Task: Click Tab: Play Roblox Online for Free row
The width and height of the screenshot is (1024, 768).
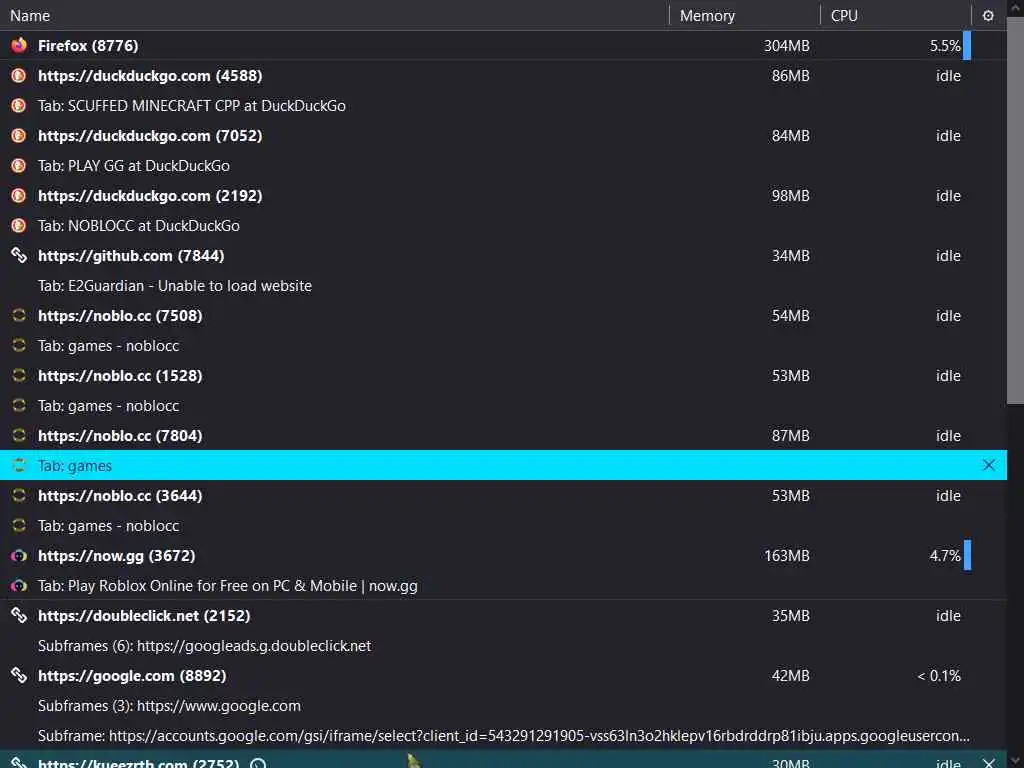Action: click(x=504, y=586)
